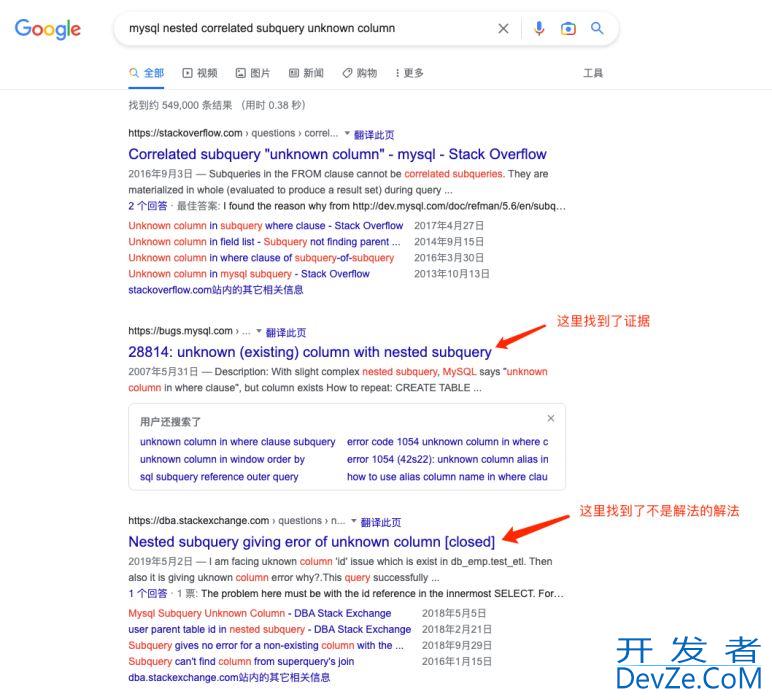Image resolution: width=772 pixels, height=700 pixels.
Task: Click the https://stackoverflow.com breadcrumb URL
Action: coord(185,133)
